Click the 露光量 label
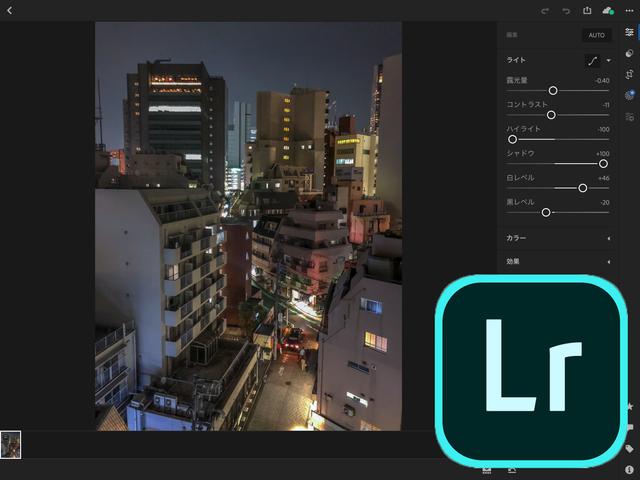 pyautogui.click(x=517, y=80)
